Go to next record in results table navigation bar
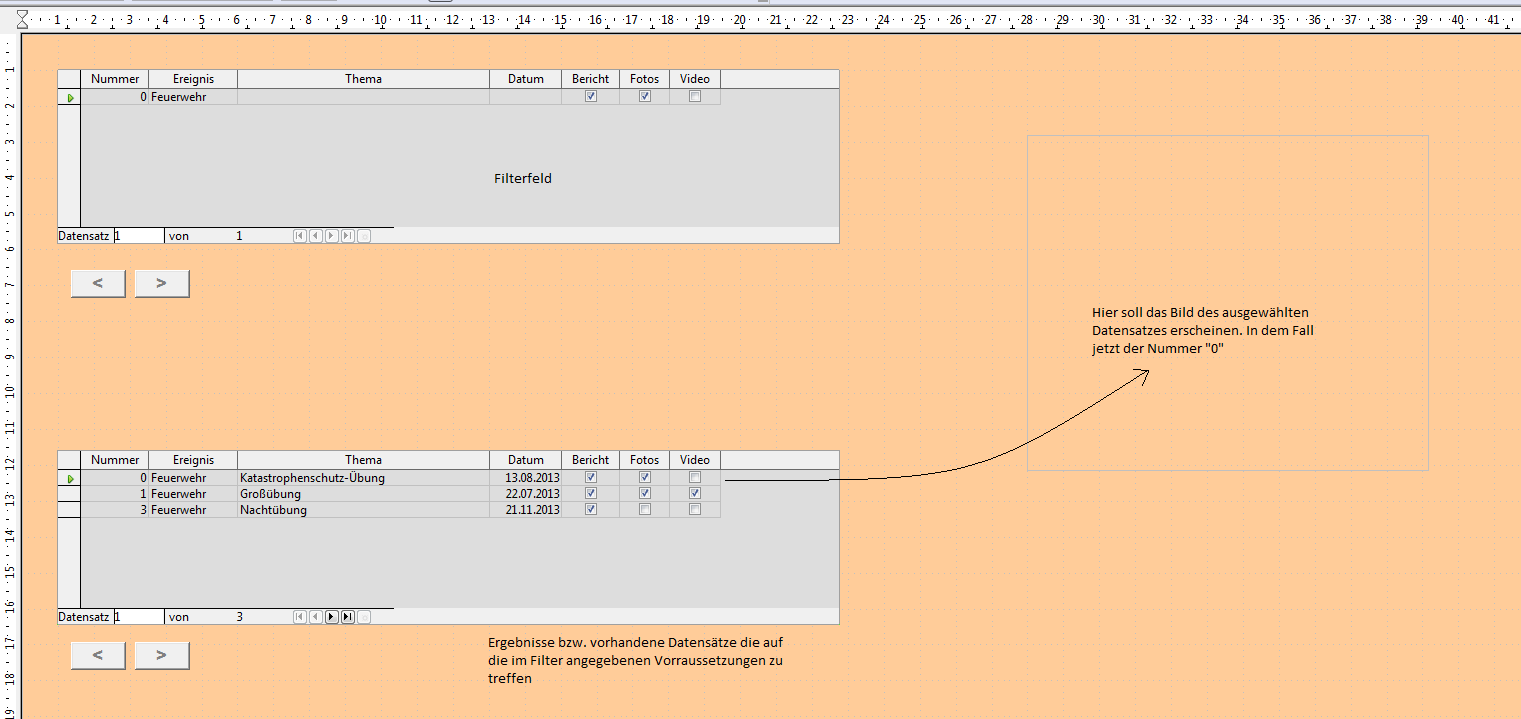This screenshot has height=719, width=1521. click(x=332, y=617)
